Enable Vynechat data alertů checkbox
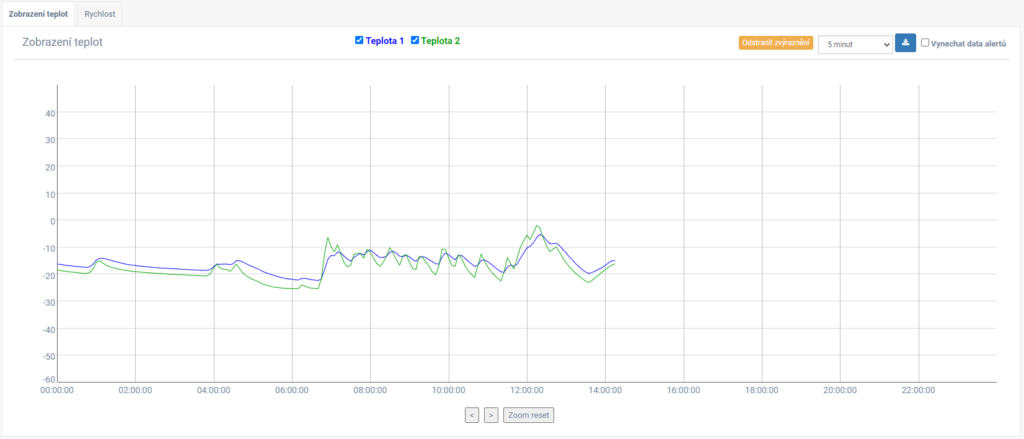Viewport: 1024px width, 439px height. (x=925, y=43)
